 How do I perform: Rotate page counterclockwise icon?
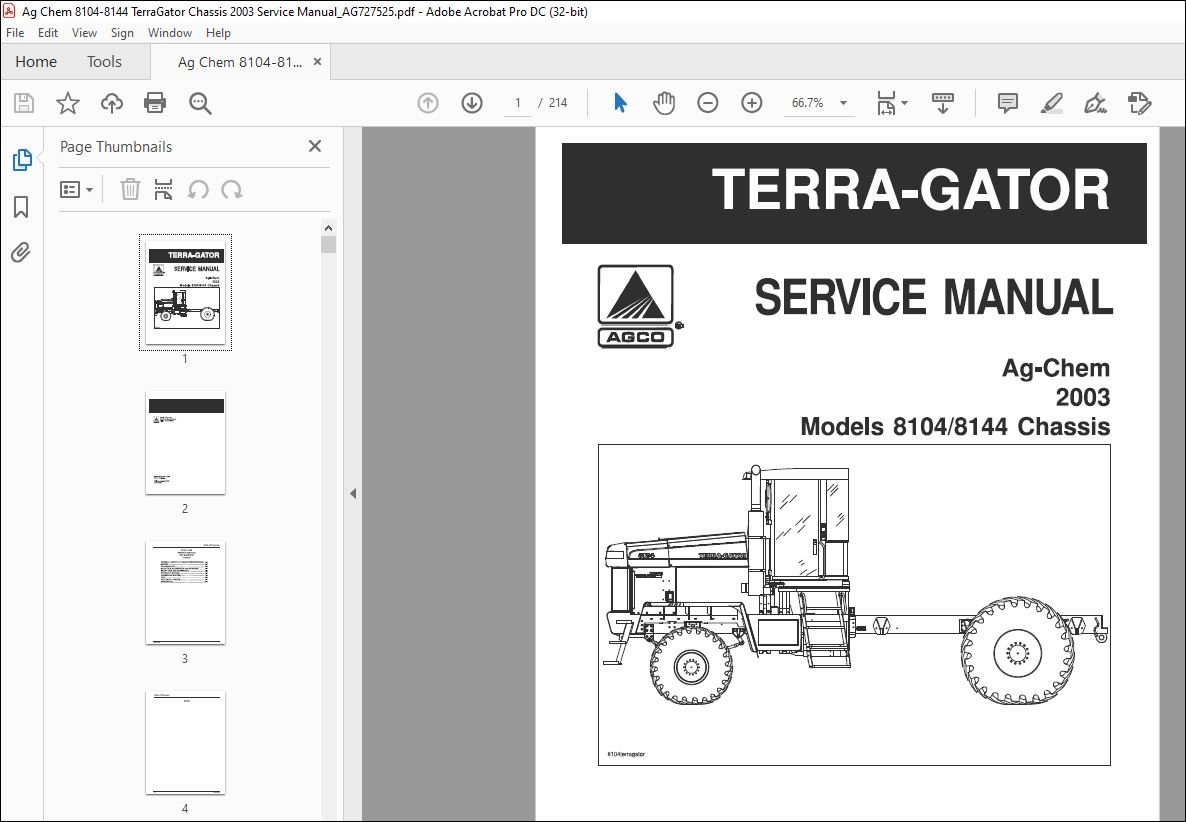pyautogui.click(x=198, y=189)
